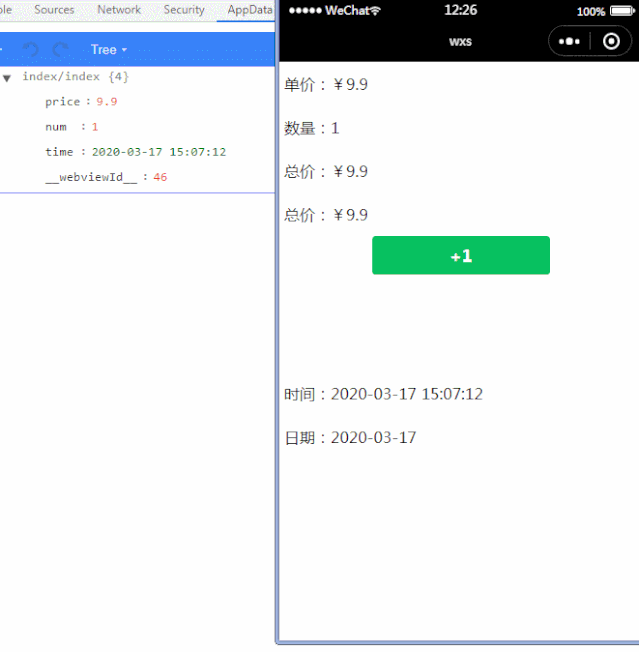Click the second 总价：￥9.9 line above +1
Image resolution: width=639 pixels, height=652 pixels.
(326, 215)
